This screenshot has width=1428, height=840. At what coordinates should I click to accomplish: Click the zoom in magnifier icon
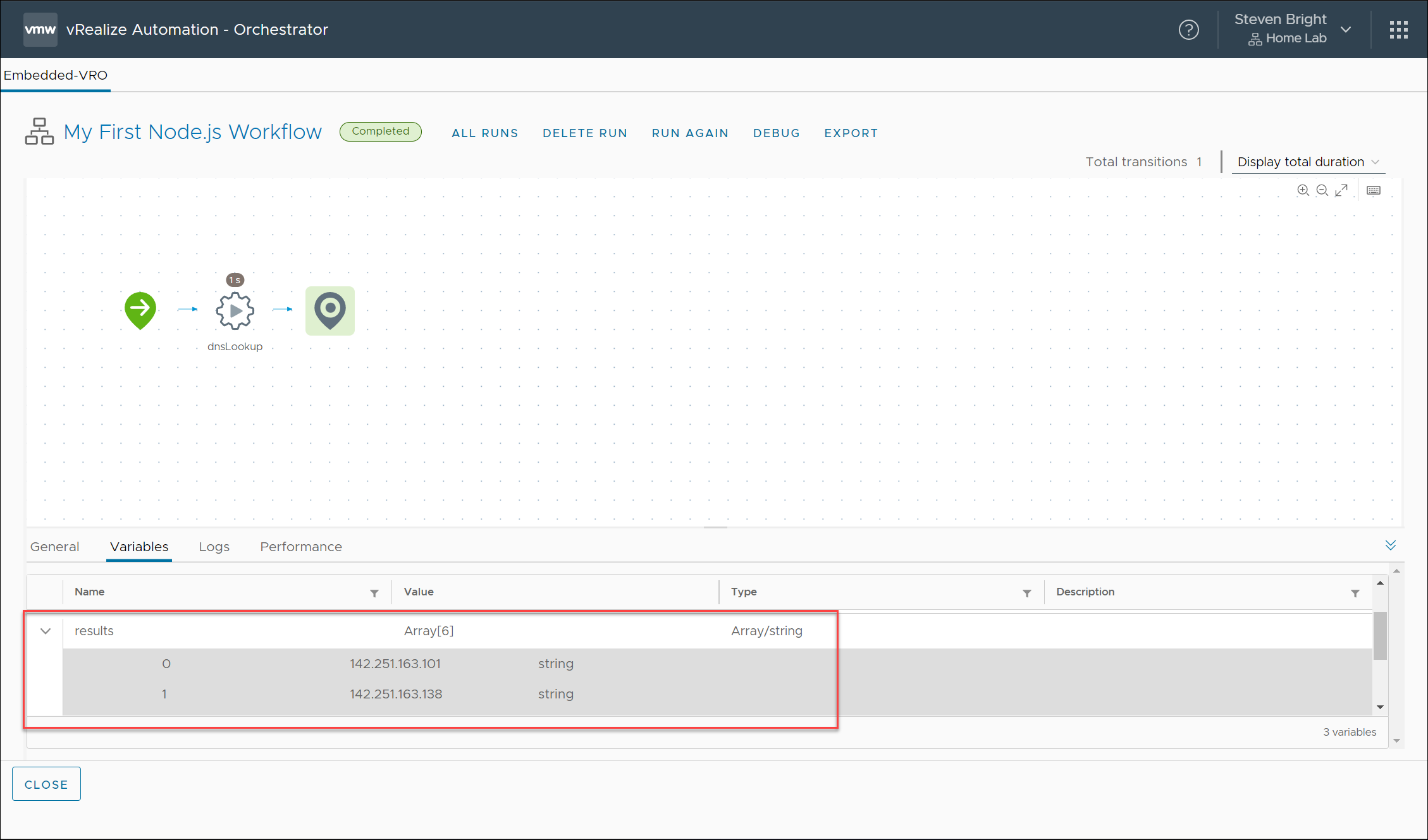pyautogui.click(x=1303, y=190)
